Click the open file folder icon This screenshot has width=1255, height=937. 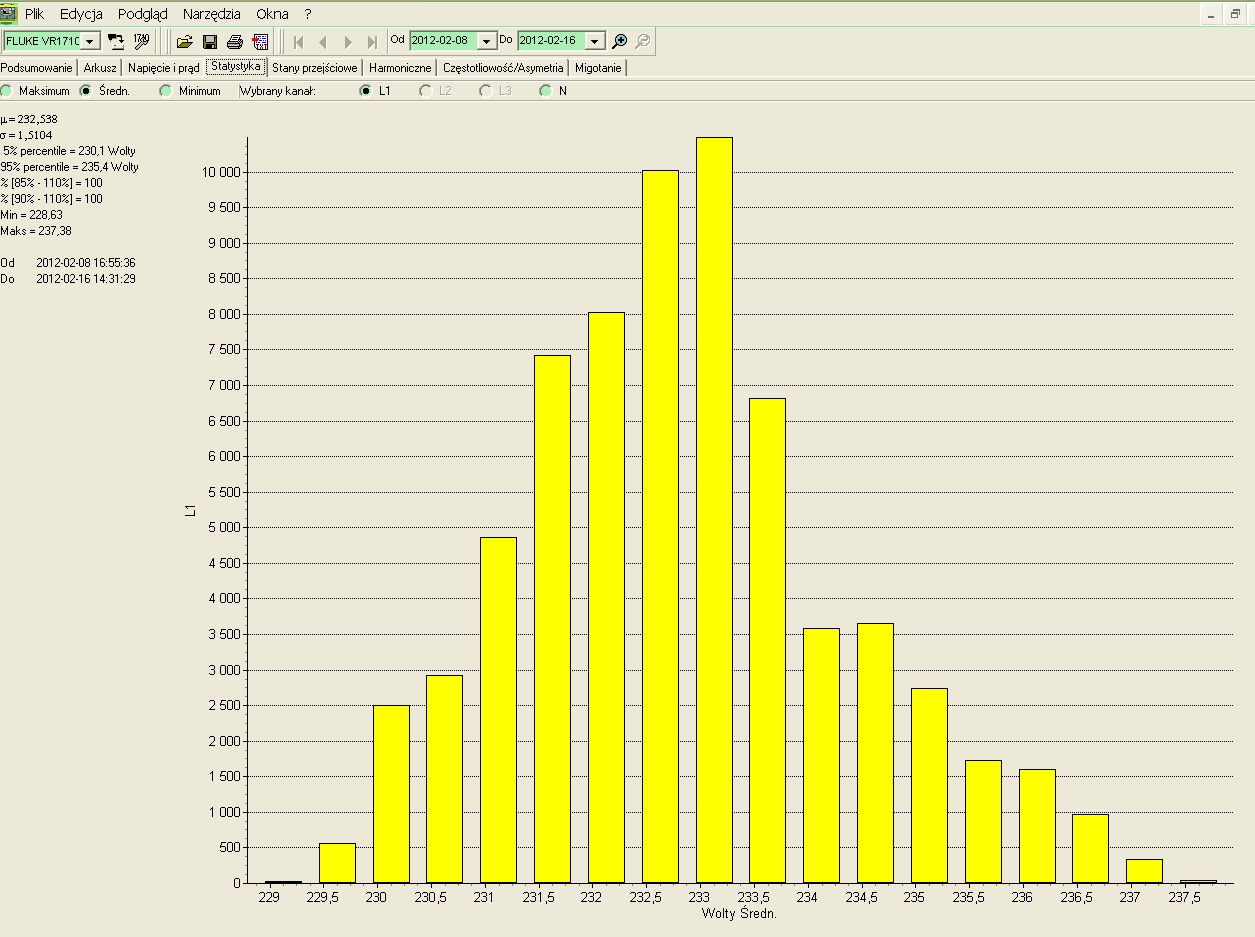tap(184, 41)
